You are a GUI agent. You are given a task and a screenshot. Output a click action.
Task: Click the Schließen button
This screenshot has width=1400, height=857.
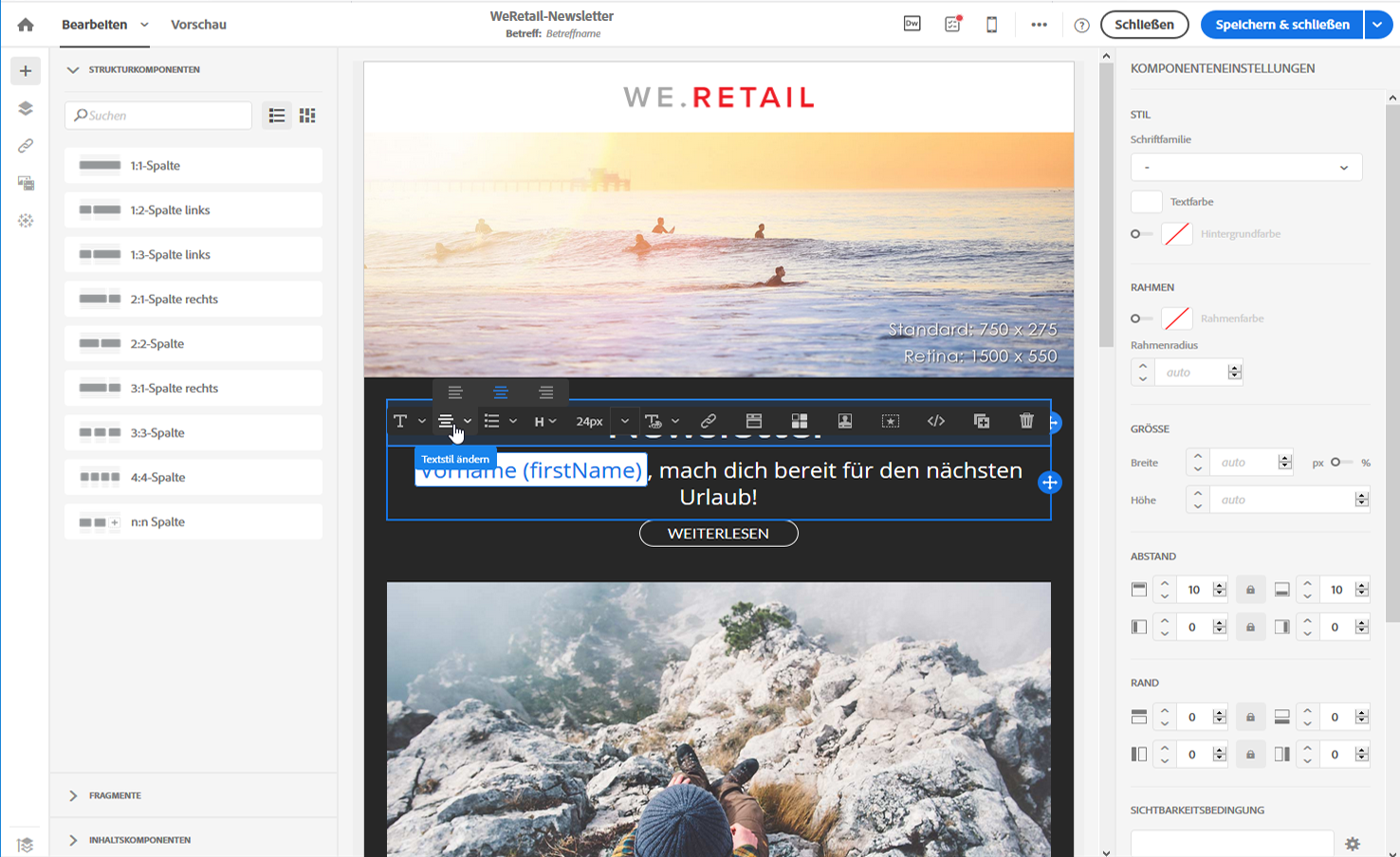click(1144, 25)
